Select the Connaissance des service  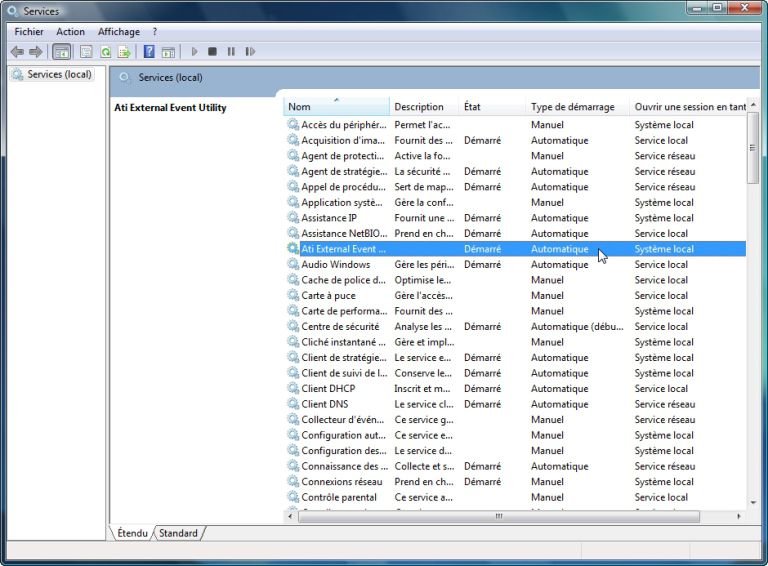(x=514, y=466)
